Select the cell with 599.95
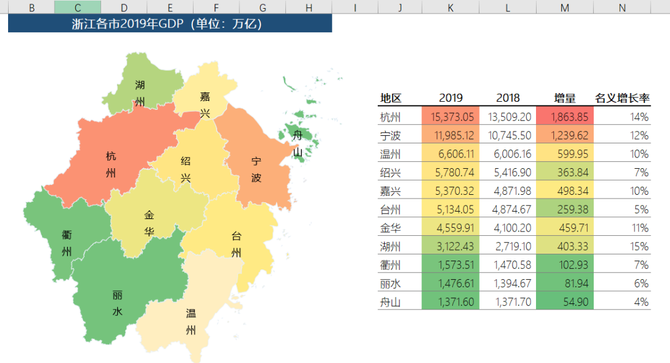The height and width of the screenshot is (363, 670). 565,153
